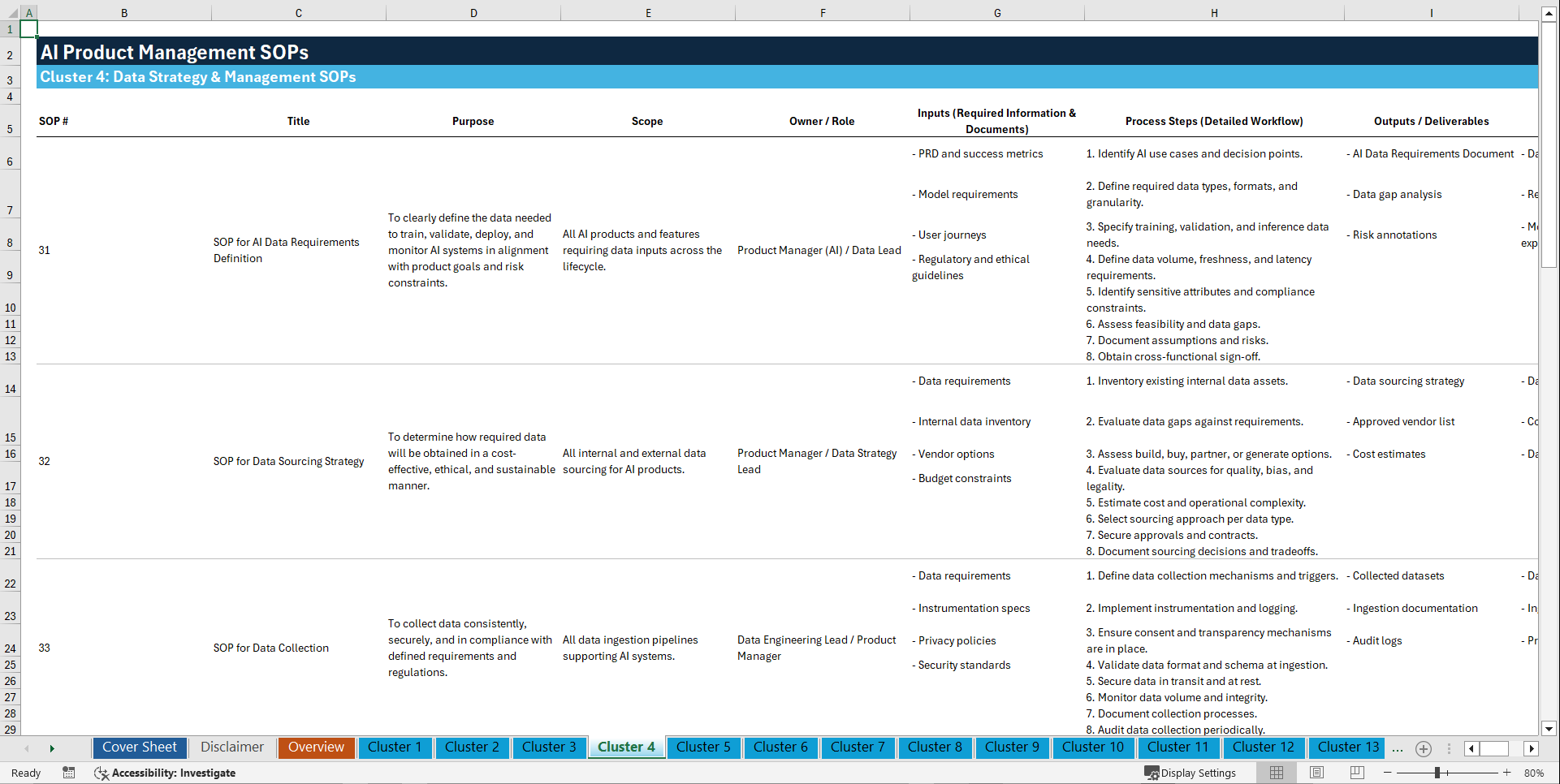Select the column B header
1560x784 pixels.
coord(124,13)
